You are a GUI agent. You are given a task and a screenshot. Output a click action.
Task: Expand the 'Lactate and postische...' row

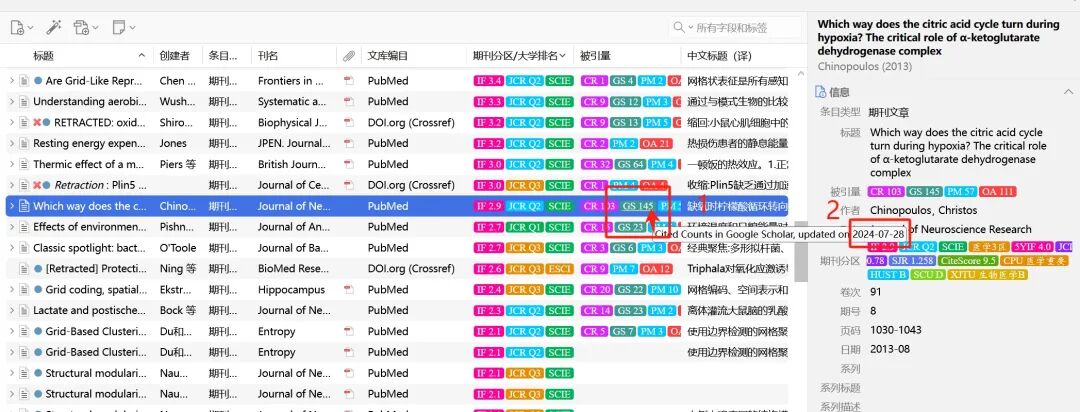pyautogui.click(x=12, y=310)
